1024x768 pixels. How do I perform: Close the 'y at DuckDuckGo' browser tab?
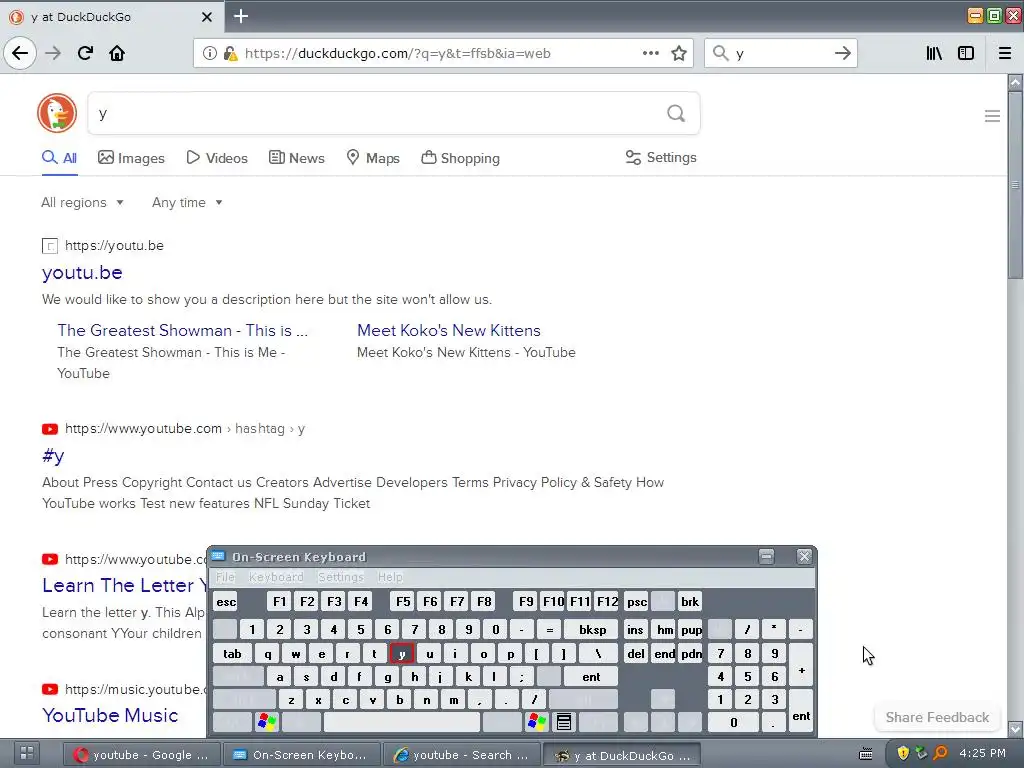coord(206,17)
